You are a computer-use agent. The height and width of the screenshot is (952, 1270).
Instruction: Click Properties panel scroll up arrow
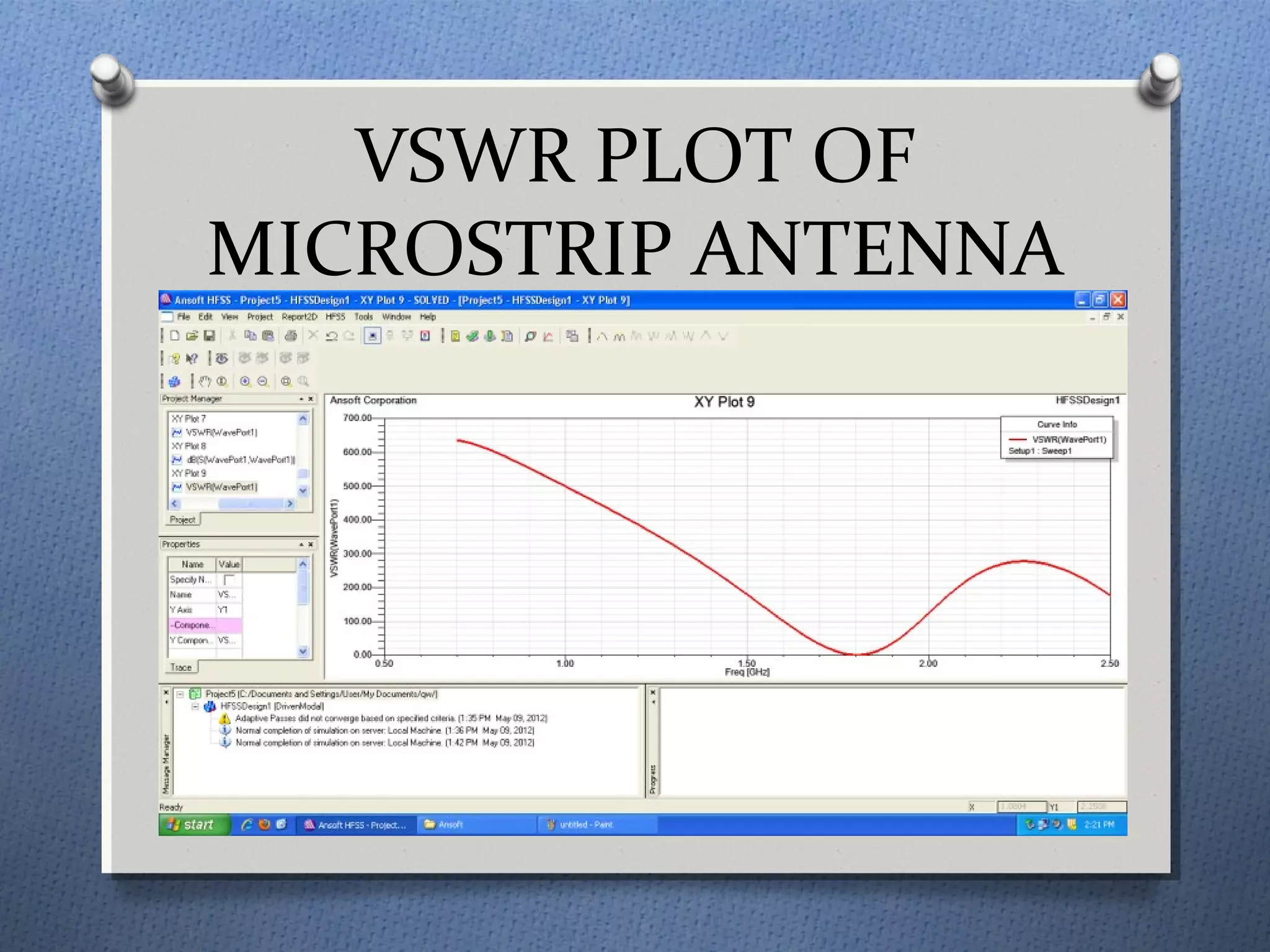[x=303, y=564]
